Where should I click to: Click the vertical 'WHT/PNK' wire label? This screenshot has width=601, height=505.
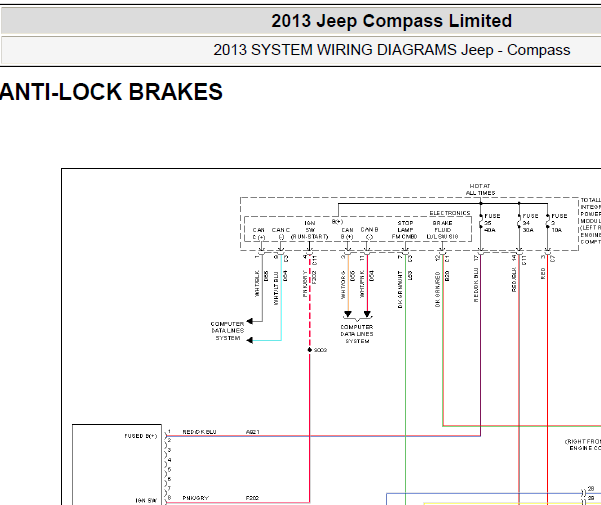362,284
